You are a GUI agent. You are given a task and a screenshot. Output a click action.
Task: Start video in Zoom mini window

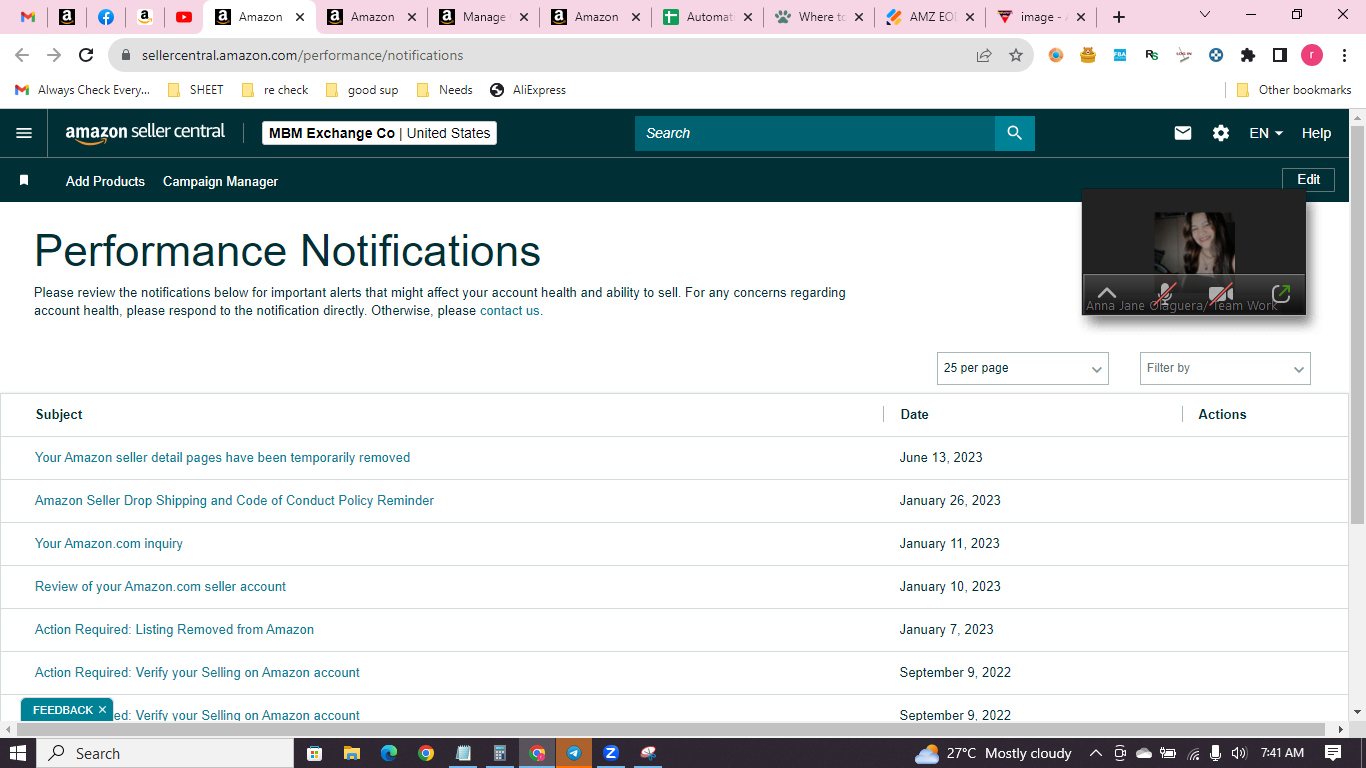[x=1221, y=294]
